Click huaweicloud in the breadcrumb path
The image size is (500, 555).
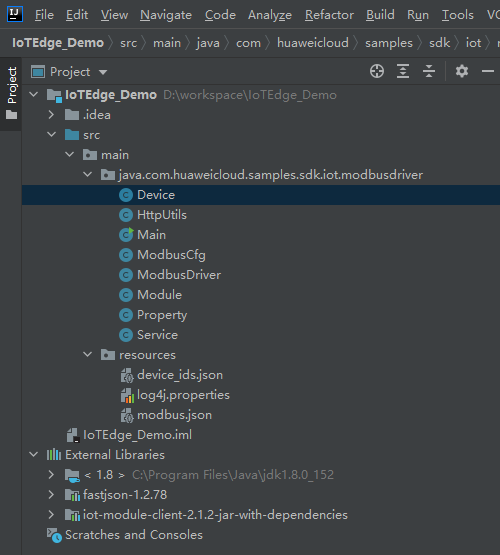(x=313, y=43)
